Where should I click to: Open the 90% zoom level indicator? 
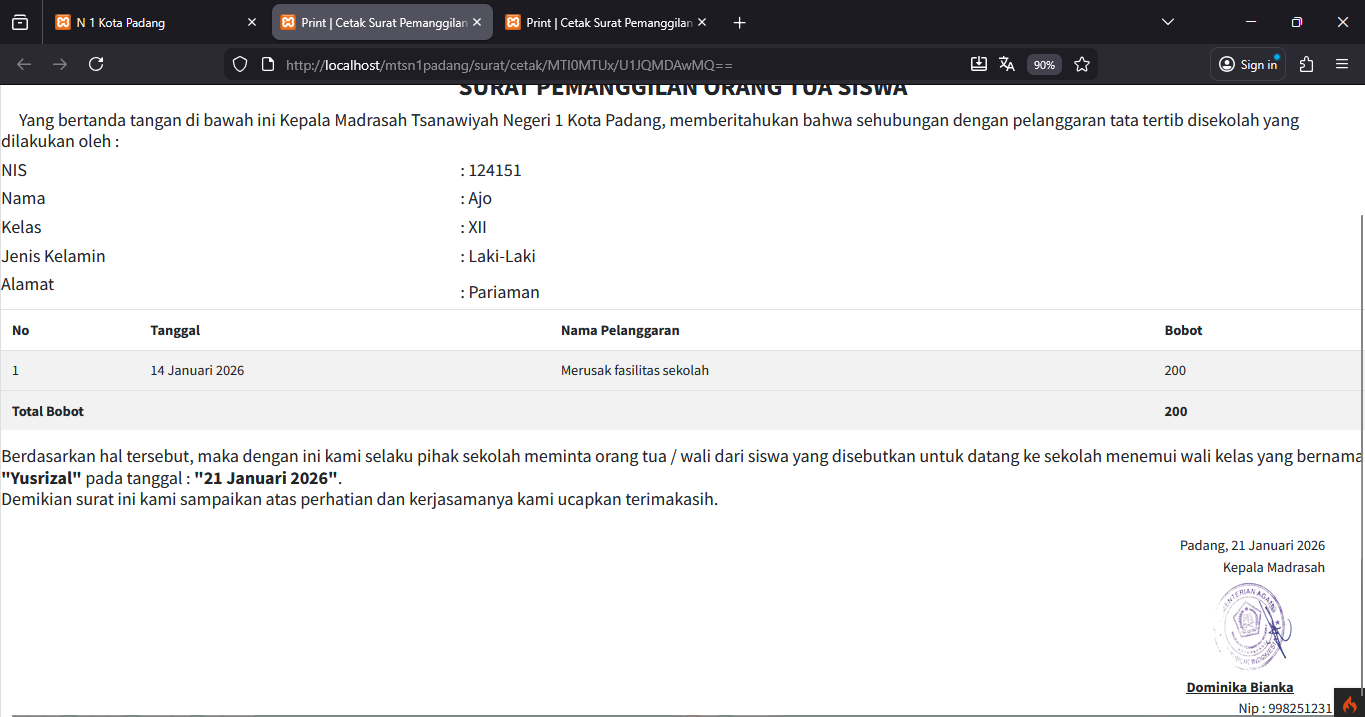1044,64
